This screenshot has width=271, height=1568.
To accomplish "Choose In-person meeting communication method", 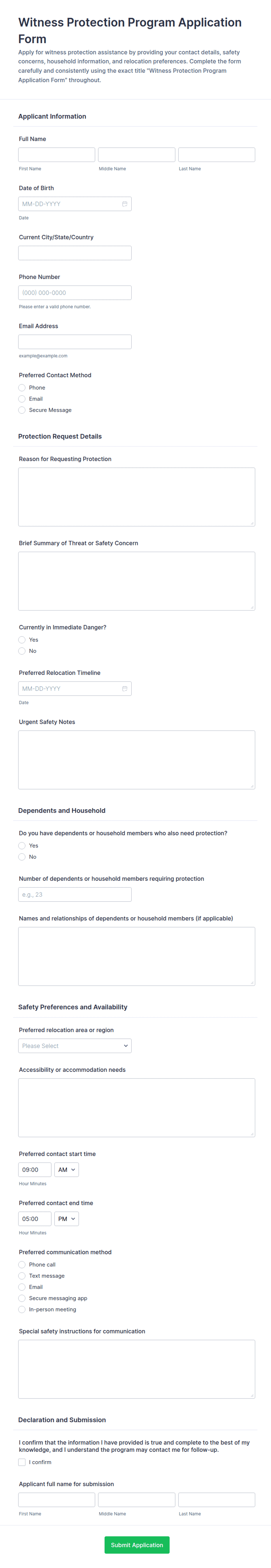I will [x=22, y=1309].
